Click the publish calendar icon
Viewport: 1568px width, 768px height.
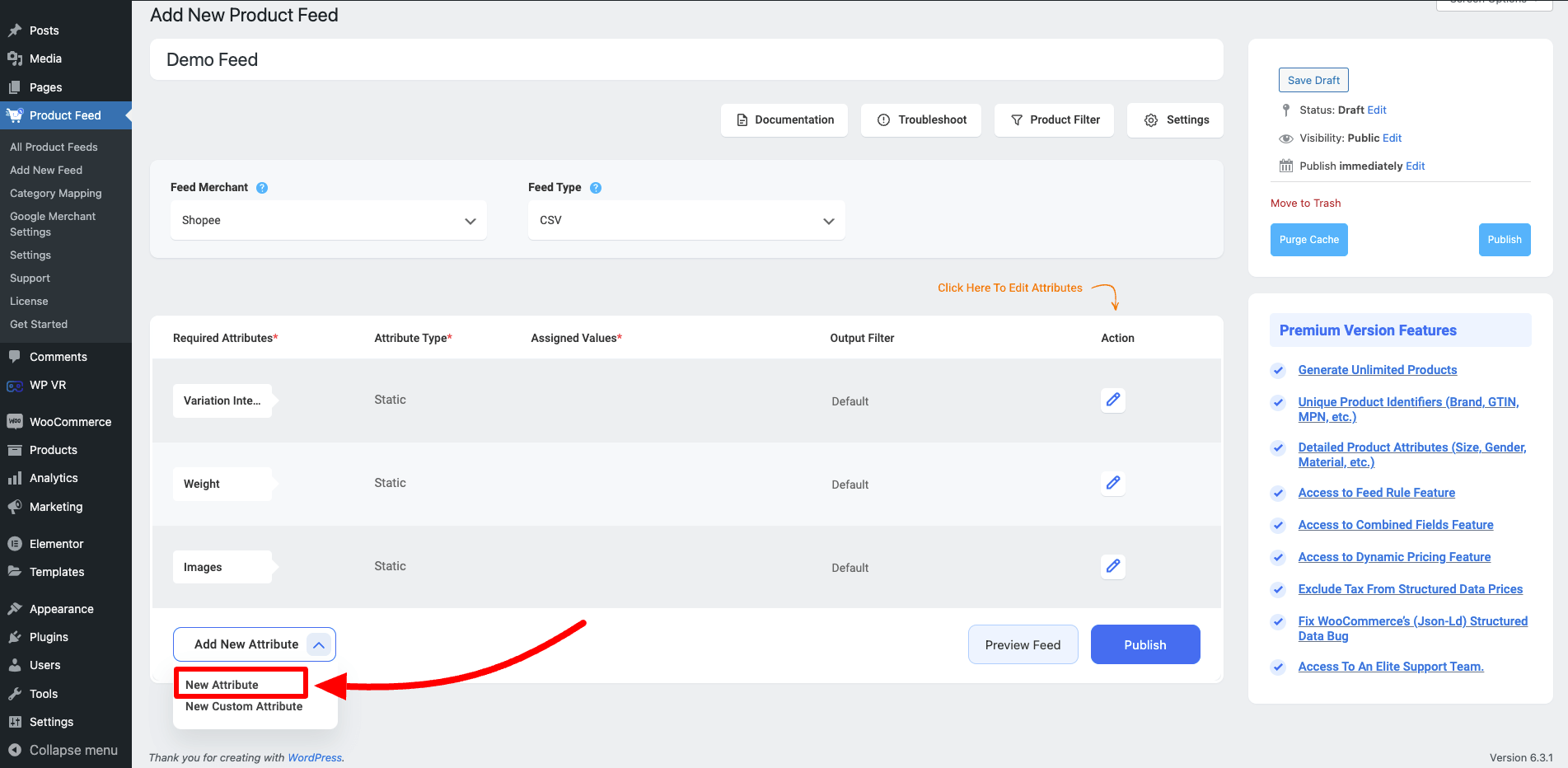point(1286,166)
